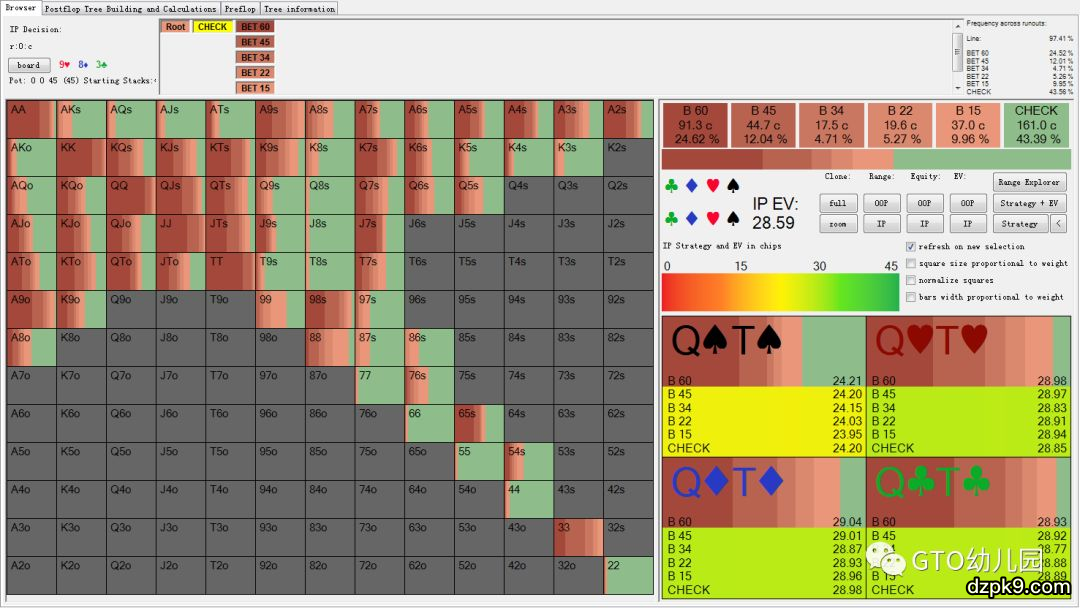Viewport: 1080px width, 608px height.
Task: Click the bottom-row green club suit icon
Action: coord(672,218)
